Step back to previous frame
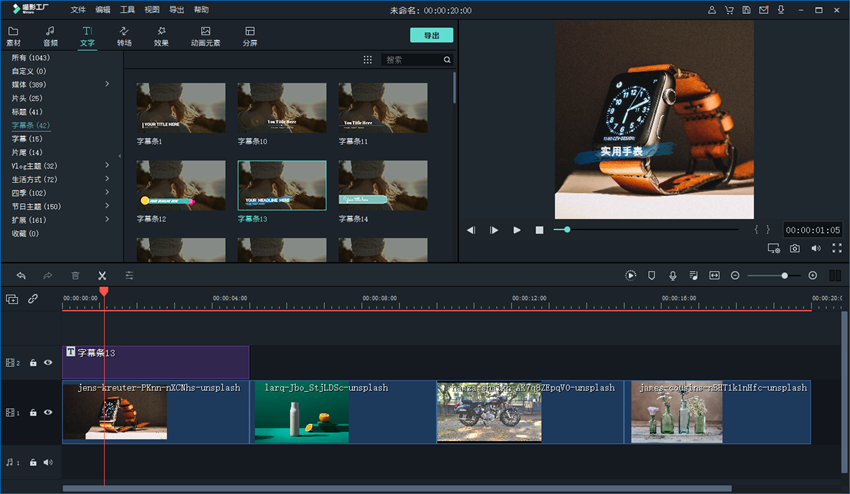This screenshot has width=850, height=494. pos(471,230)
